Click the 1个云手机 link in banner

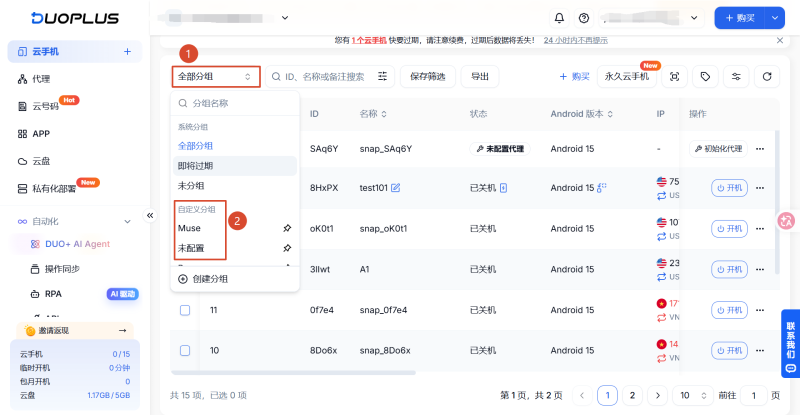tap(369, 40)
